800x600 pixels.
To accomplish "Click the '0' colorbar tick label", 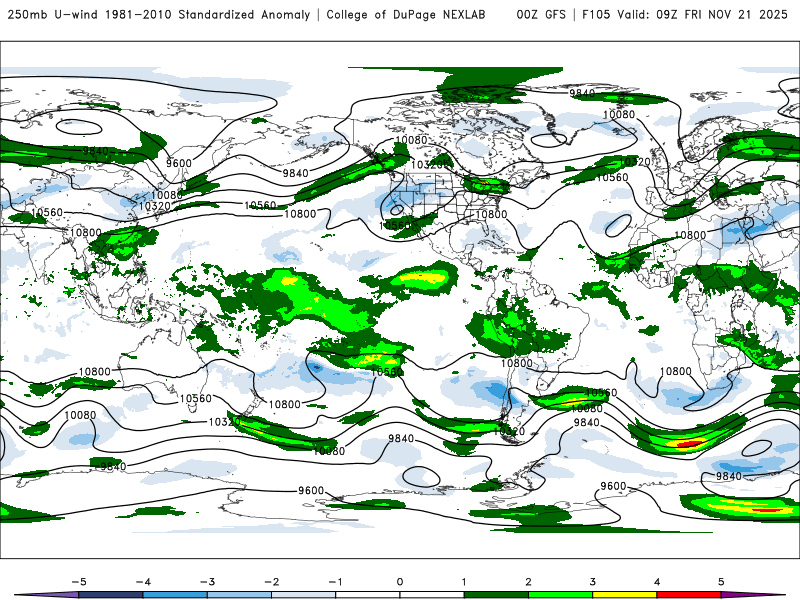I will pos(400,582).
